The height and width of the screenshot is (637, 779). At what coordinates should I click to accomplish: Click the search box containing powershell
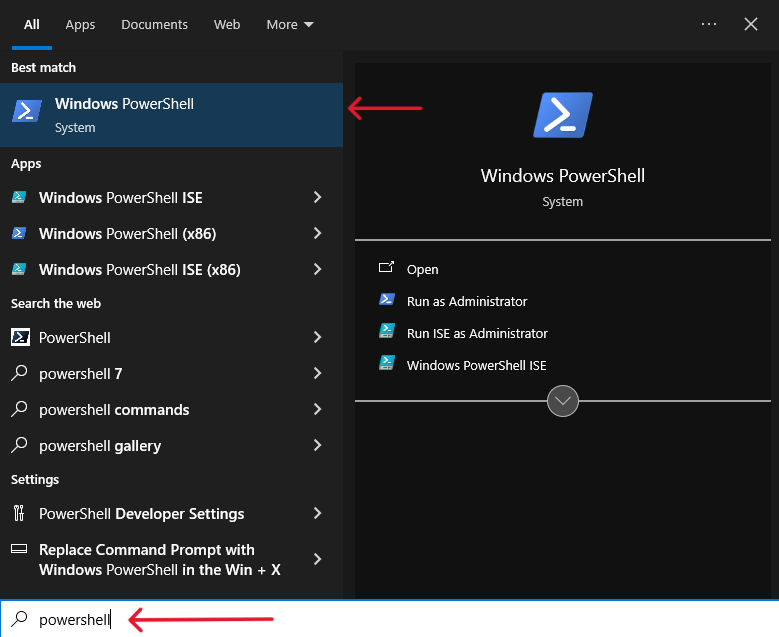pyautogui.click(x=390, y=619)
